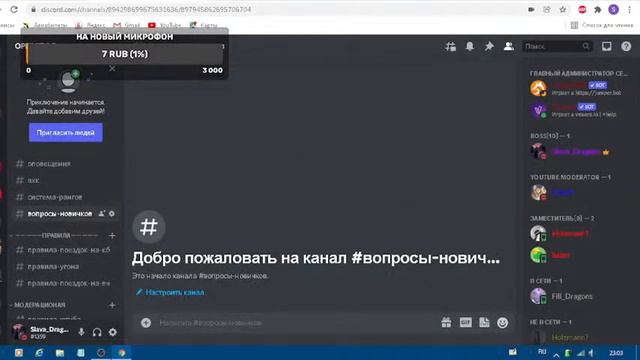The height and width of the screenshot is (360, 640).
Task: Click the YouTube Moderator member avatar
Action: [x=538, y=193]
